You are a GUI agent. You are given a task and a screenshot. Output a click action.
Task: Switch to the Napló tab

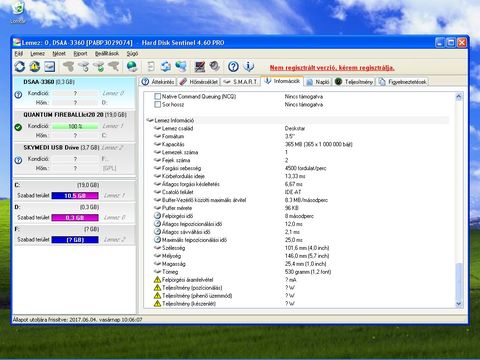pyautogui.click(x=318, y=82)
